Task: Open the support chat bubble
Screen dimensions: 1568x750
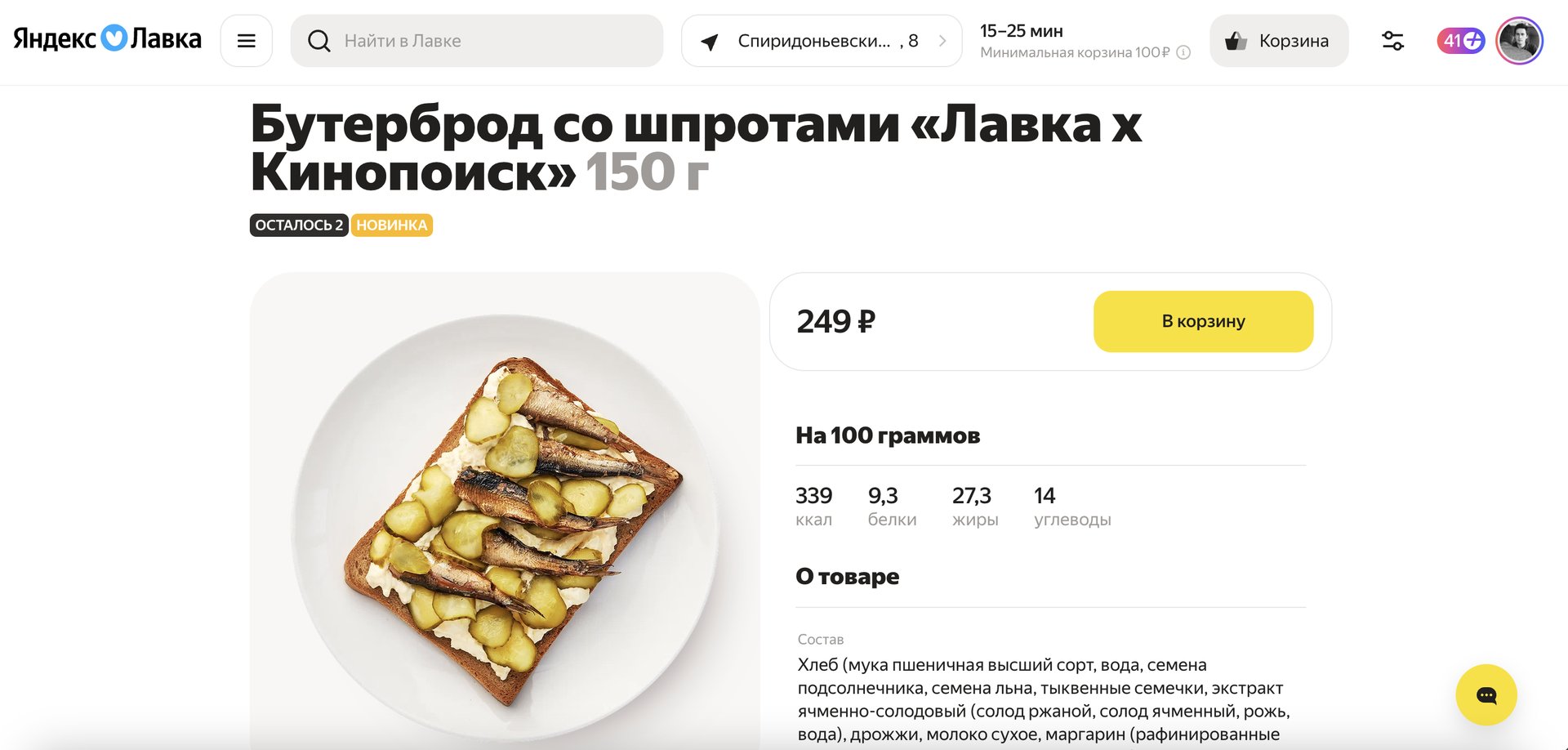Action: coord(1486,695)
